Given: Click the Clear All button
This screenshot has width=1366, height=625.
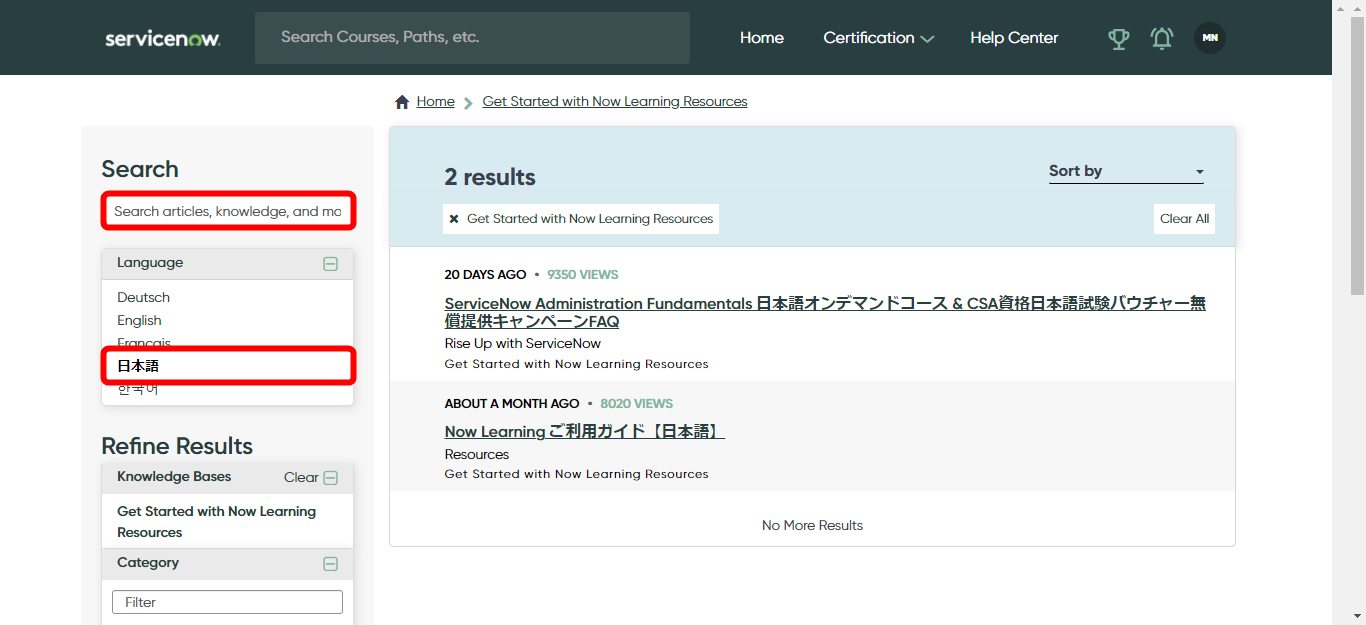Looking at the screenshot, I should point(1184,218).
